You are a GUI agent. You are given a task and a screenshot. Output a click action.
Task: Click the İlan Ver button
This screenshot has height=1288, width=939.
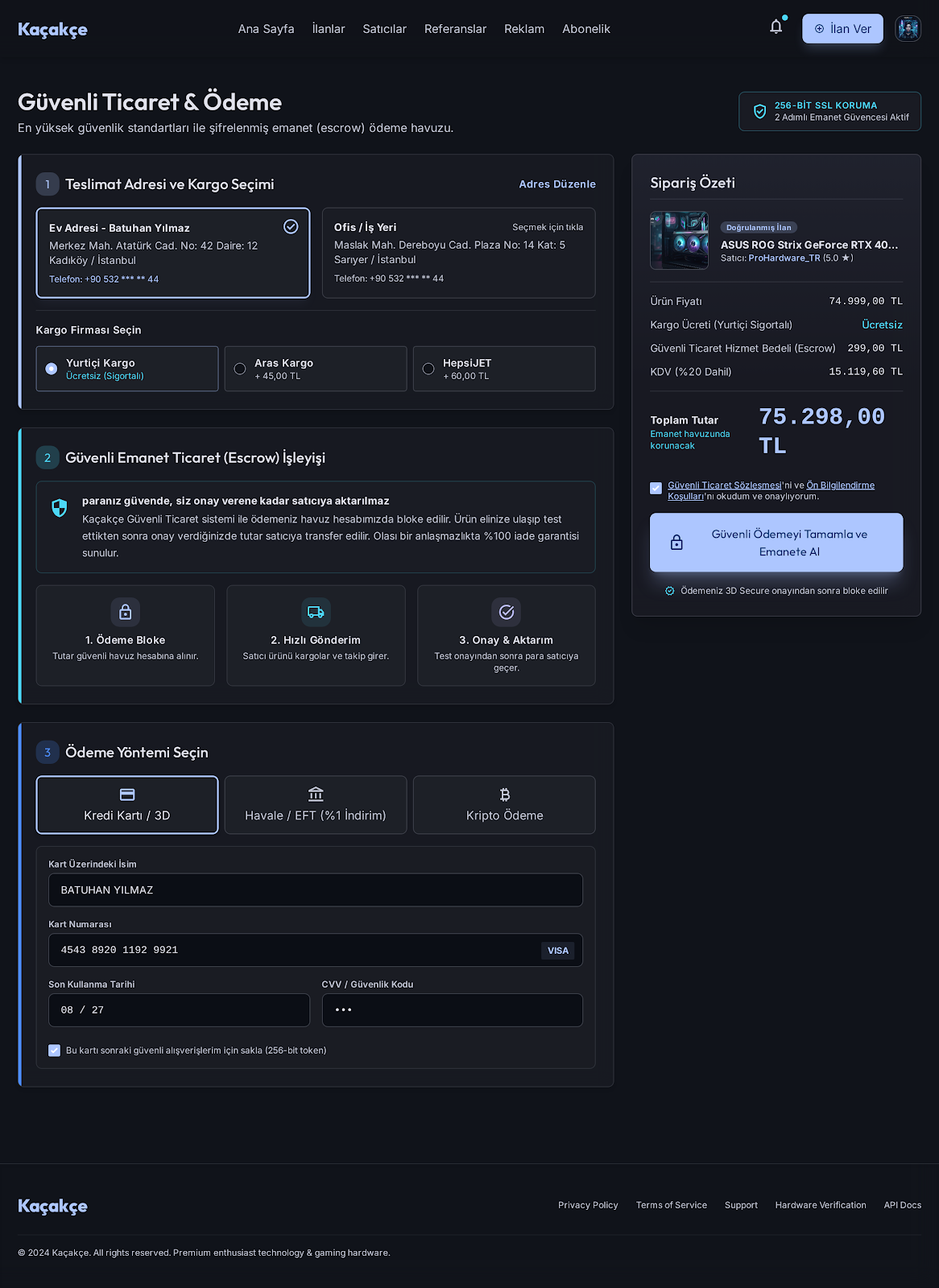[842, 29]
